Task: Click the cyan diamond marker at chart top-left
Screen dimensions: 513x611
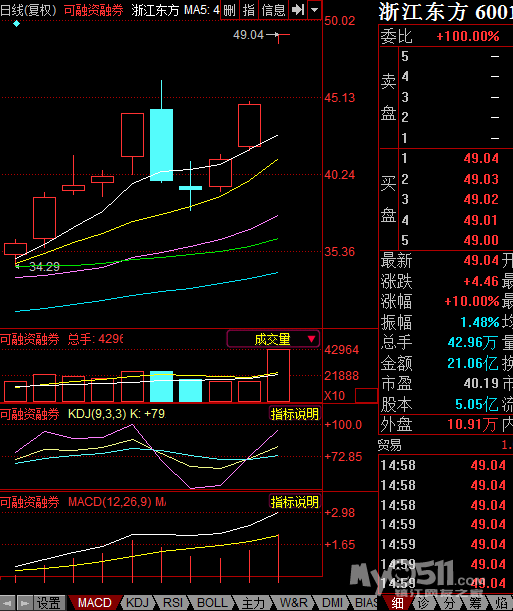Action: click(16, 24)
